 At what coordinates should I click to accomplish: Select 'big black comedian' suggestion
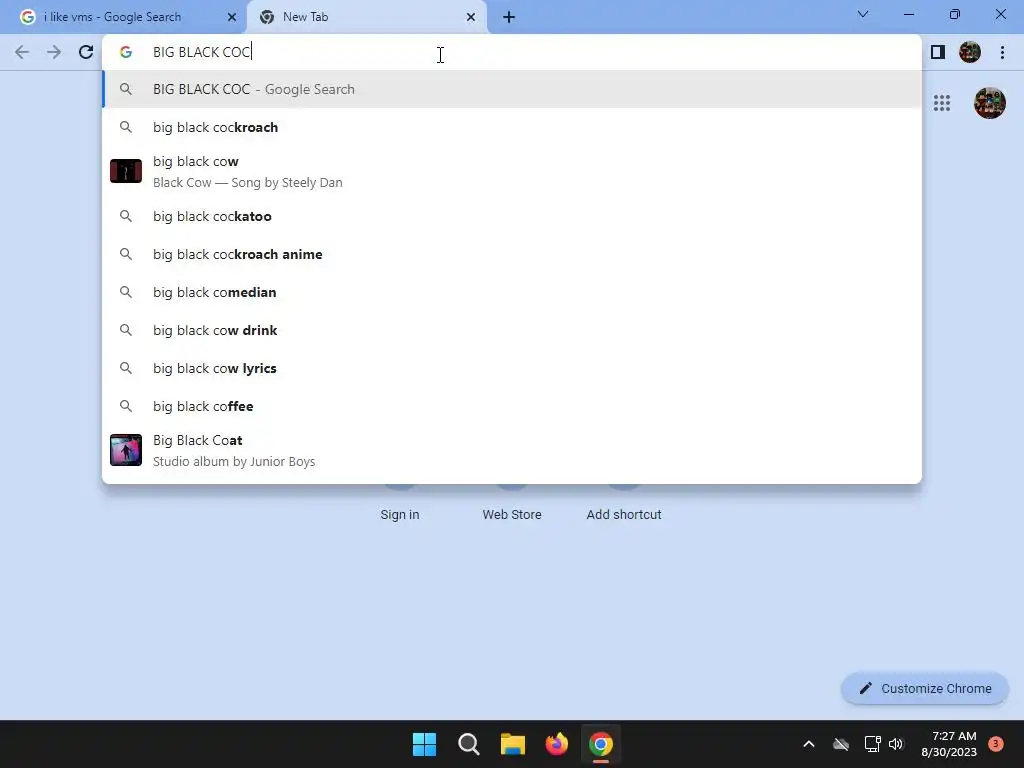click(512, 292)
